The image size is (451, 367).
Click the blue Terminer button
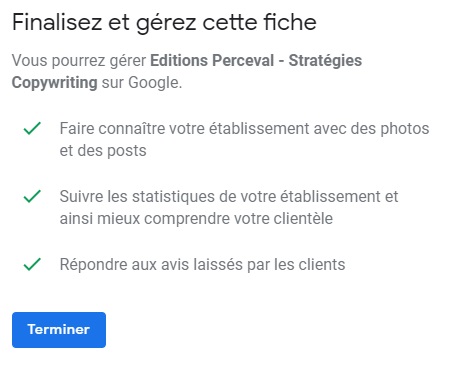coord(59,330)
